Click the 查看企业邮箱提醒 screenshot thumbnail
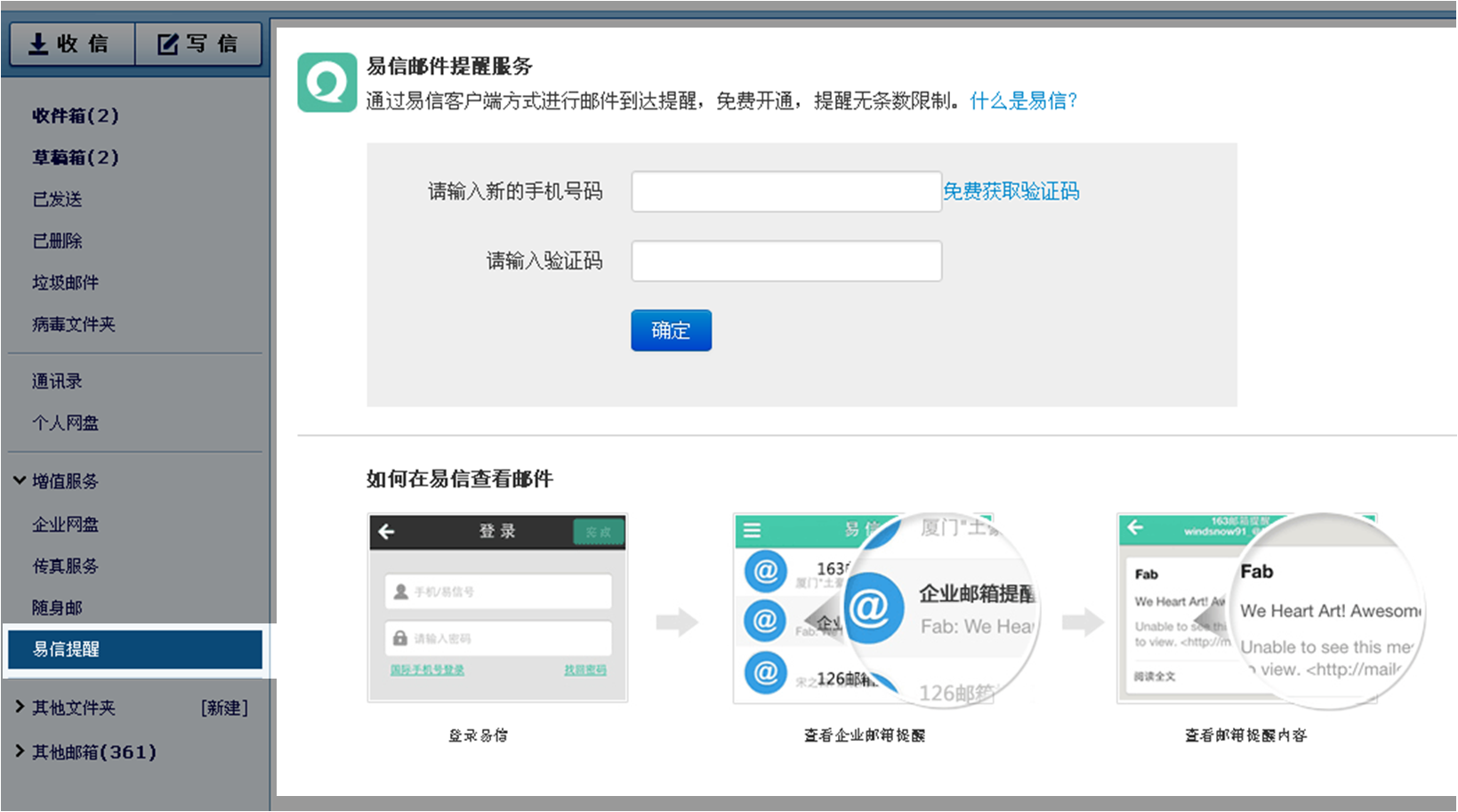The height and width of the screenshot is (812, 1458). (x=863, y=608)
